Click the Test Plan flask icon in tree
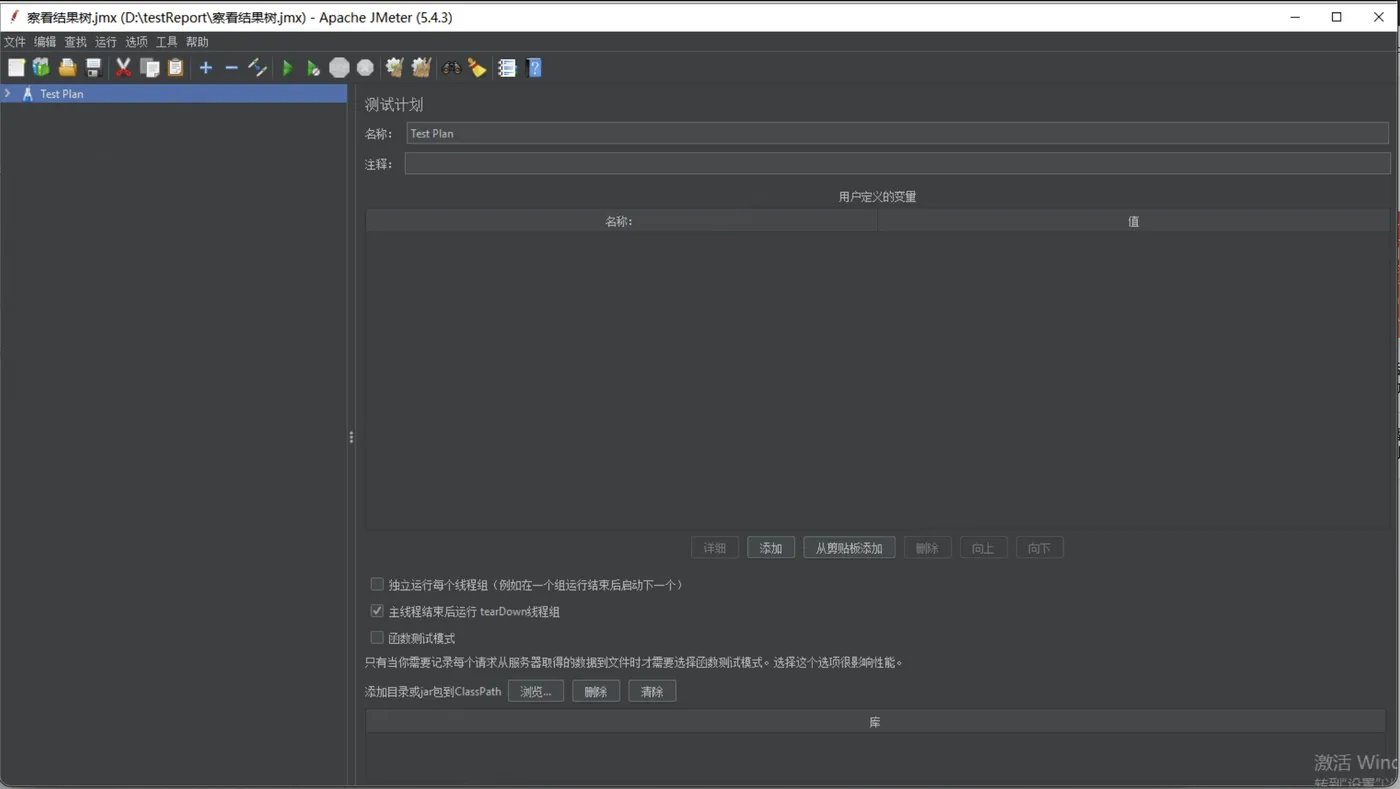This screenshot has width=1400, height=789. (28, 94)
